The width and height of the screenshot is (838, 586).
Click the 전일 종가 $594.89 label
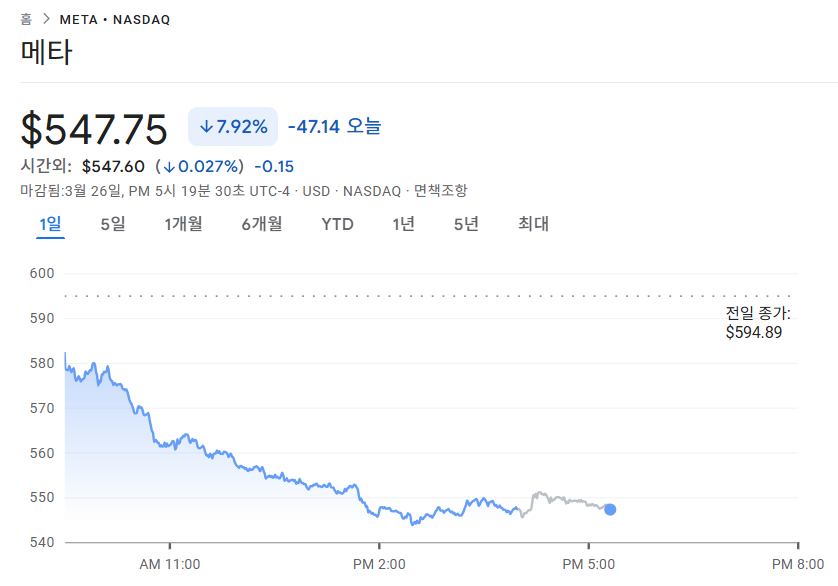(757, 323)
